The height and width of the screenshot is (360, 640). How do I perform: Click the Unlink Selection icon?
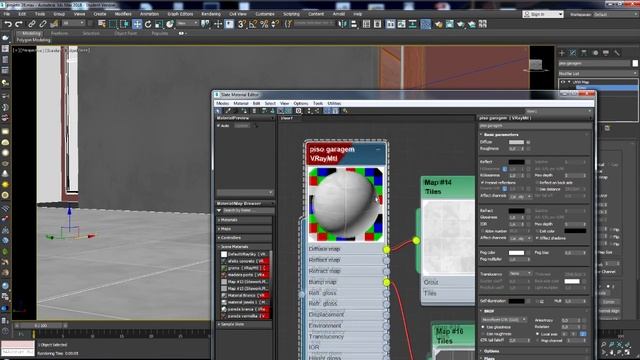42,24
